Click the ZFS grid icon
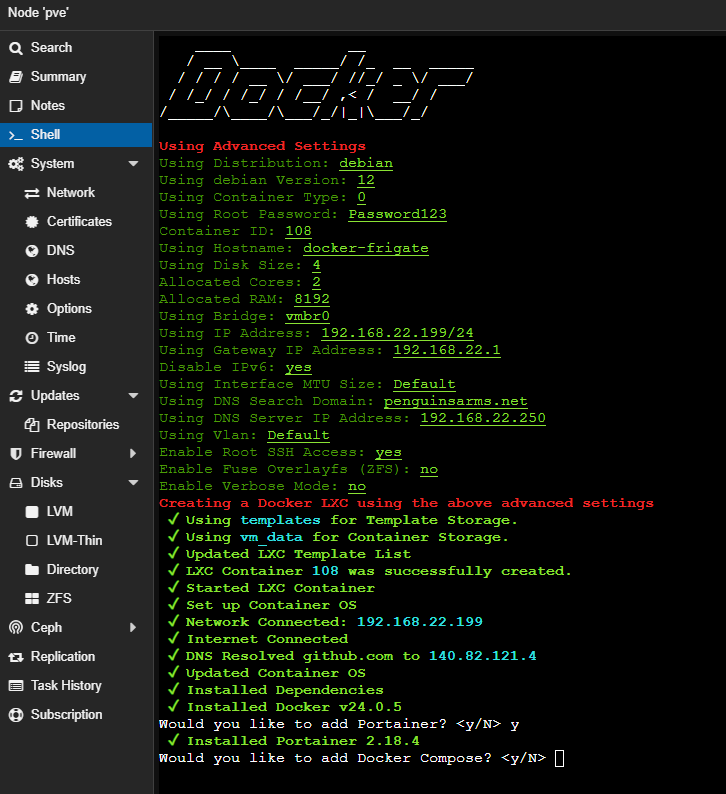The width and height of the screenshot is (726, 794). point(32,599)
